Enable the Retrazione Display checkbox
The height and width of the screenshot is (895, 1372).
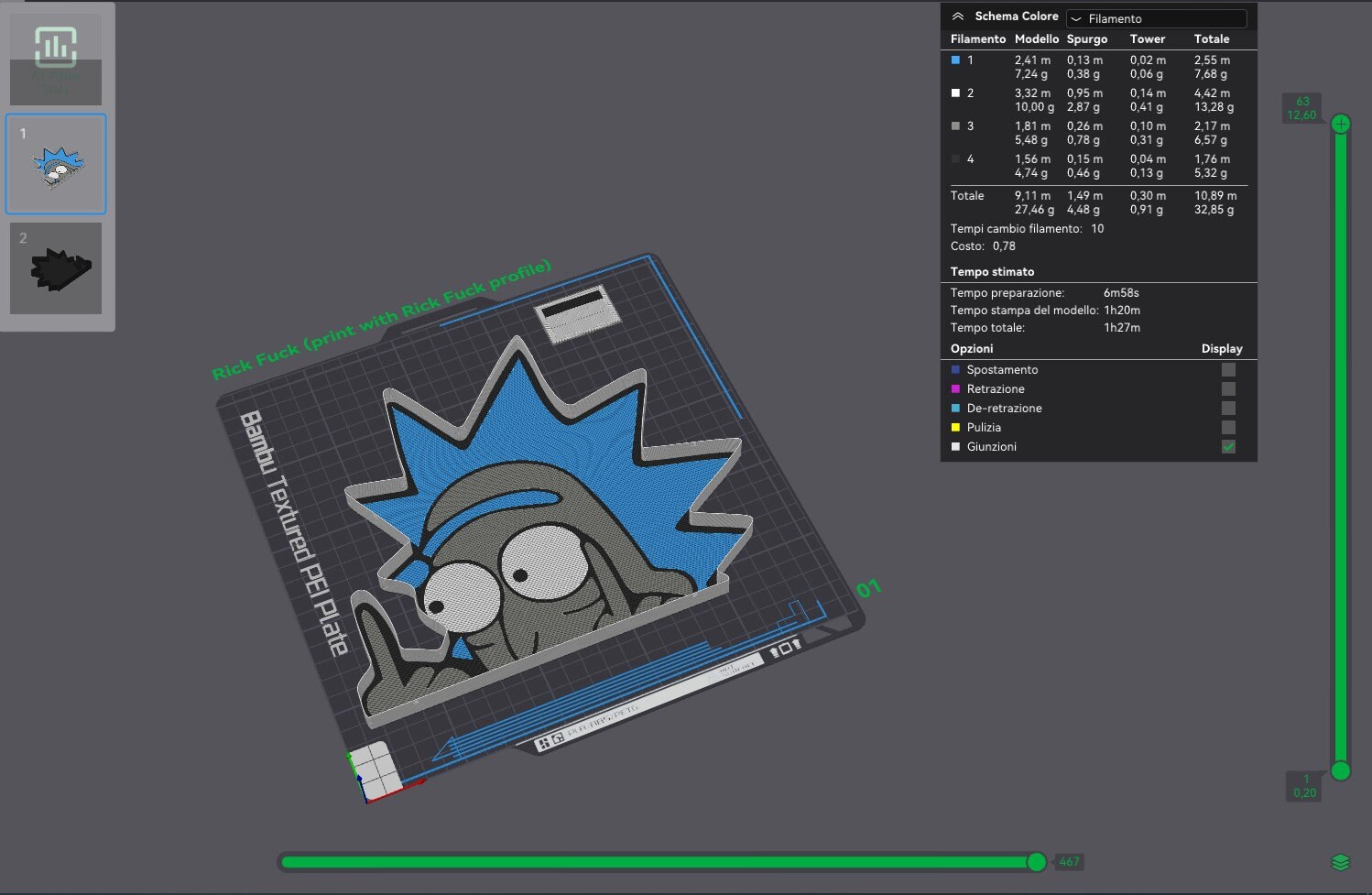click(x=1227, y=388)
